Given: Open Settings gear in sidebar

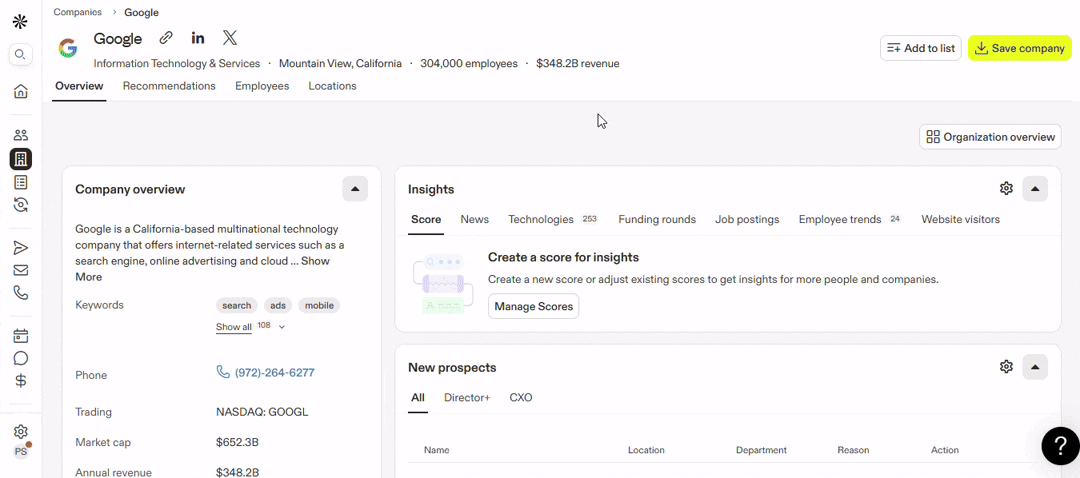Looking at the screenshot, I should coord(21,432).
